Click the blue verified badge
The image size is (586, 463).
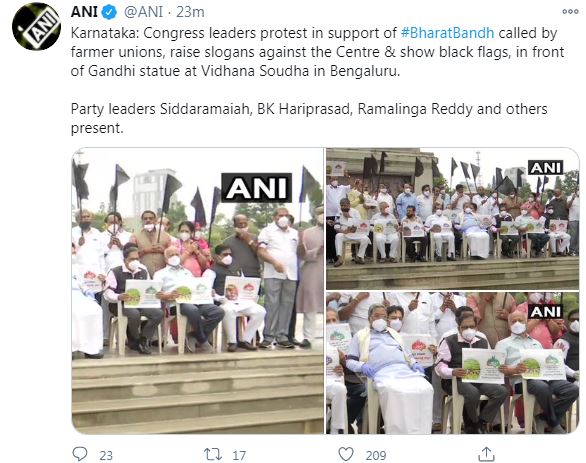point(110,12)
